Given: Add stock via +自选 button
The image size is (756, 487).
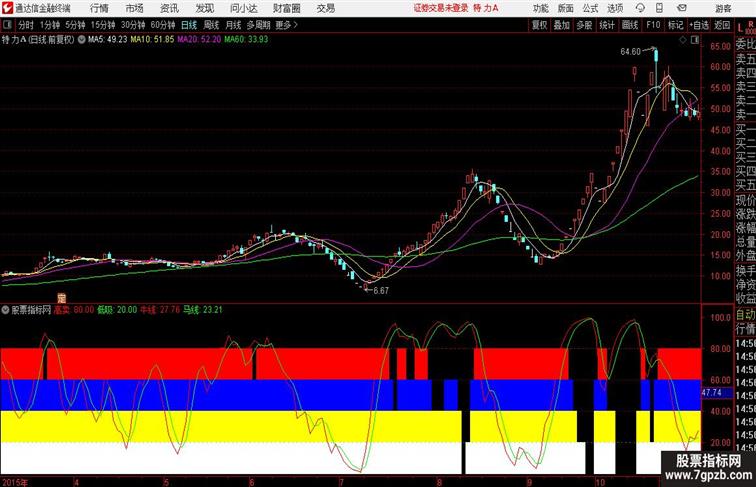Looking at the screenshot, I should point(699,25).
